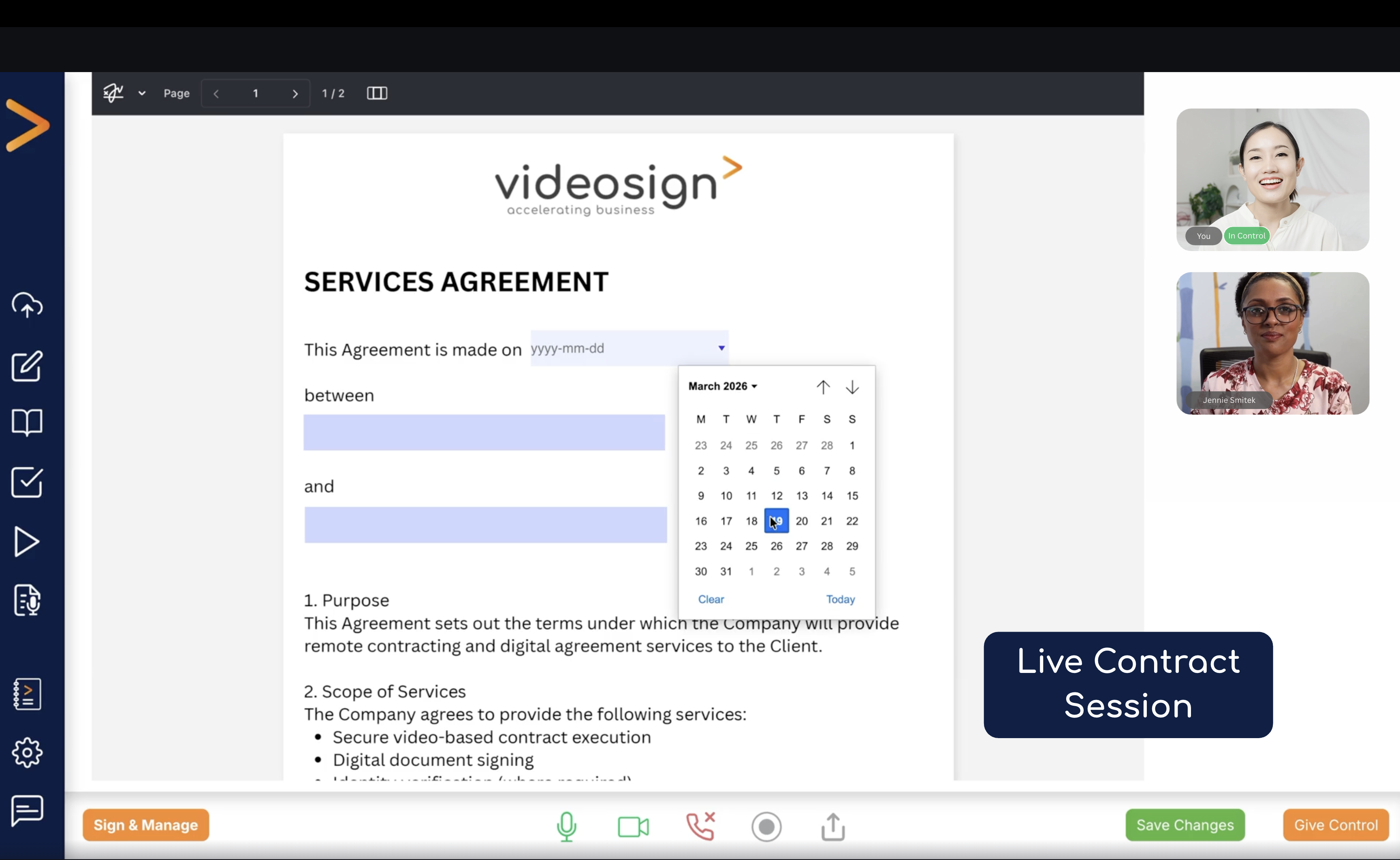Open the document microphone transcript icon

click(x=27, y=600)
